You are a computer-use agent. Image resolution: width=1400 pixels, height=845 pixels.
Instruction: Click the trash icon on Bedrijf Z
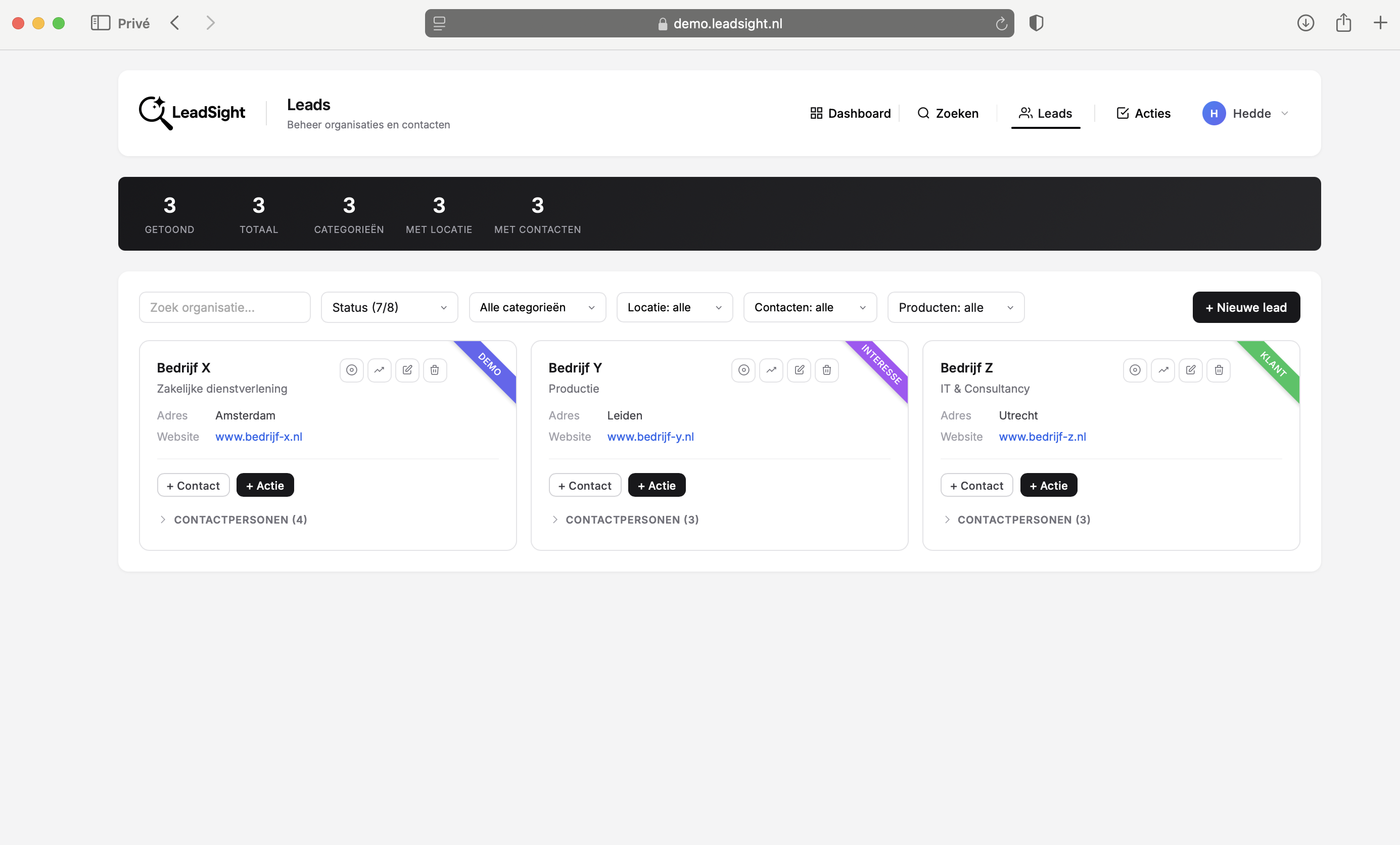tap(1218, 370)
